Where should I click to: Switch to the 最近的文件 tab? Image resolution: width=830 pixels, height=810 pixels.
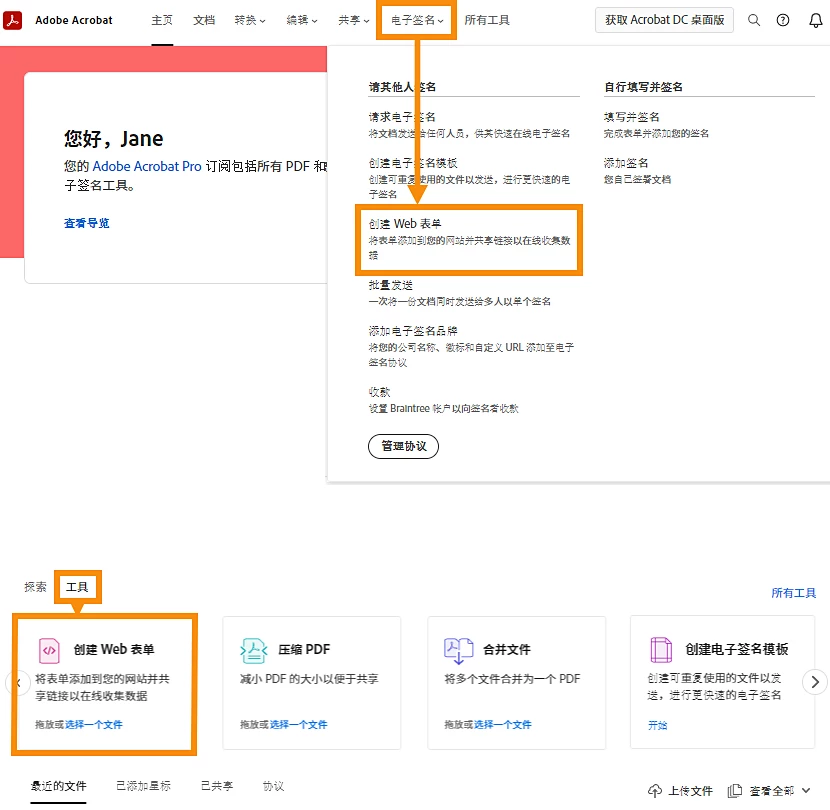[58, 786]
